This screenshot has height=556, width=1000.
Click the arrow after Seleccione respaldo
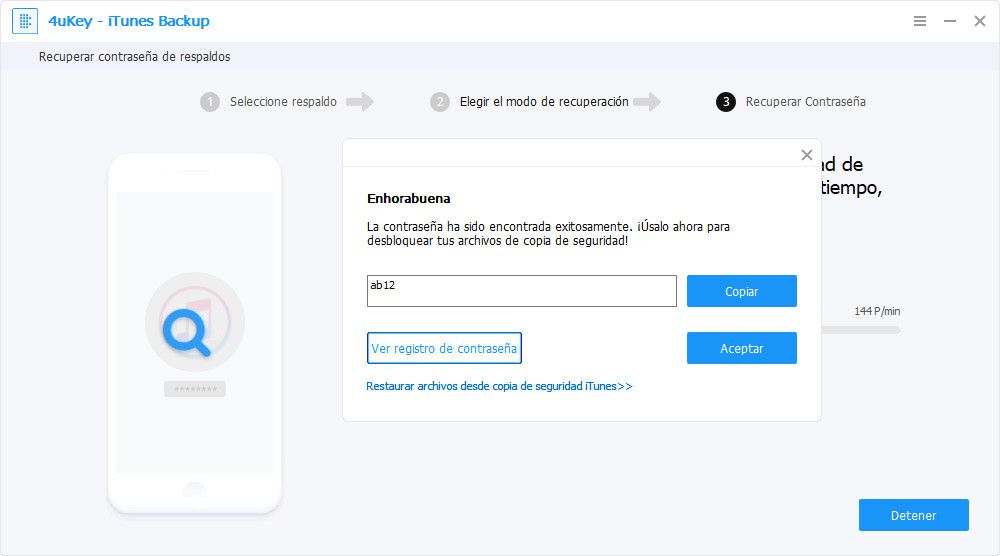click(360, 102)
